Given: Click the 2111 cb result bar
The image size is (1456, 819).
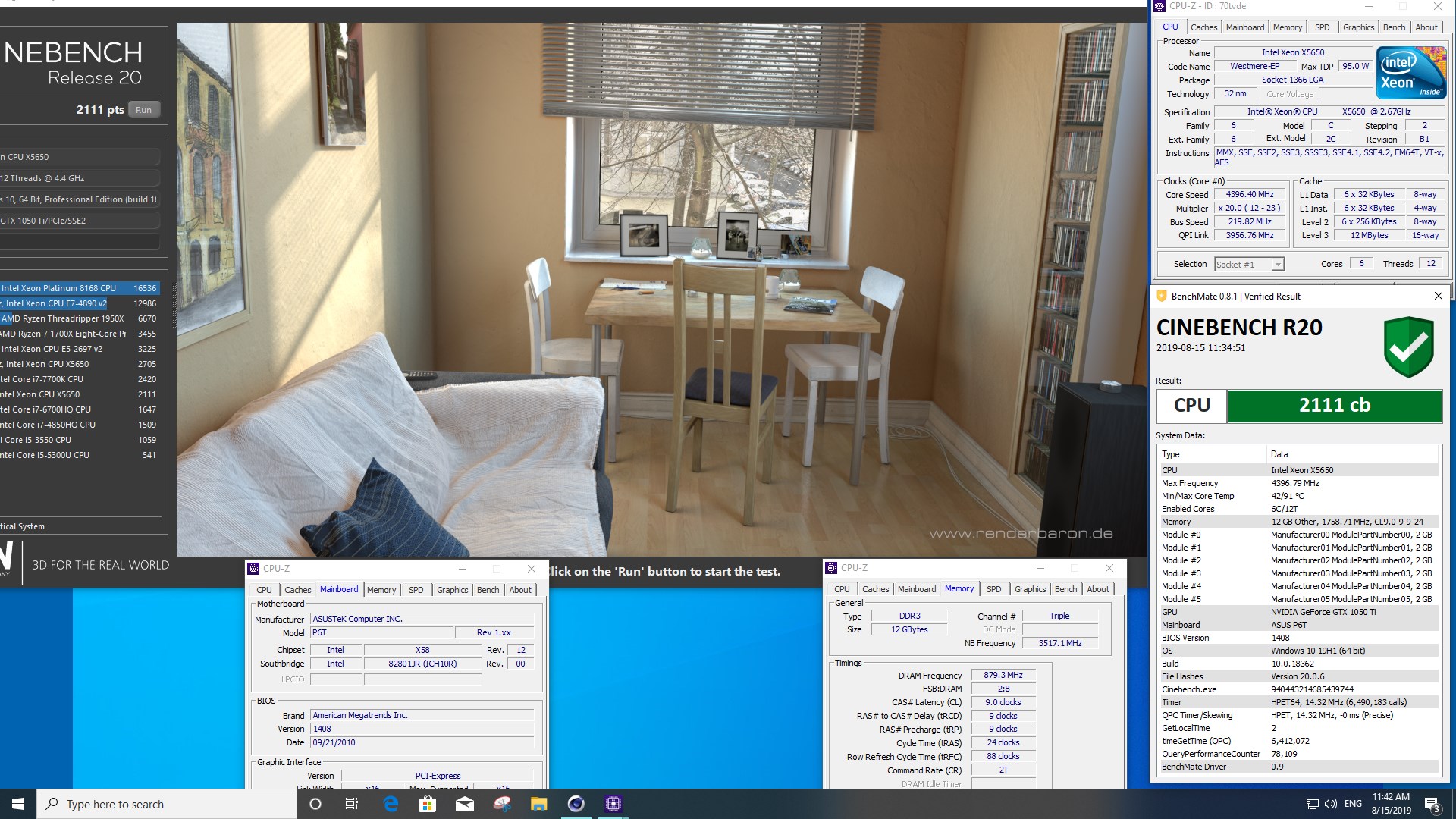Looking at the screenshot, I should 1335,406.
